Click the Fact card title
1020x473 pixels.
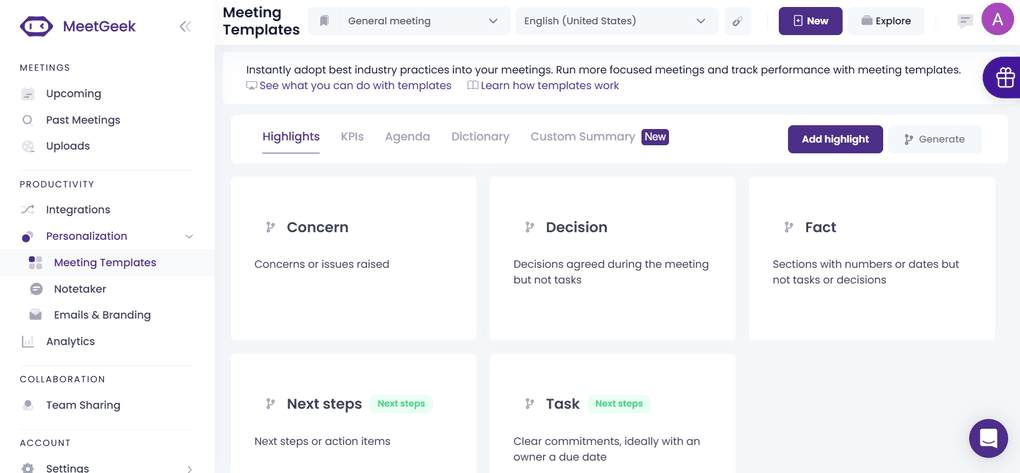pos(820,227)
